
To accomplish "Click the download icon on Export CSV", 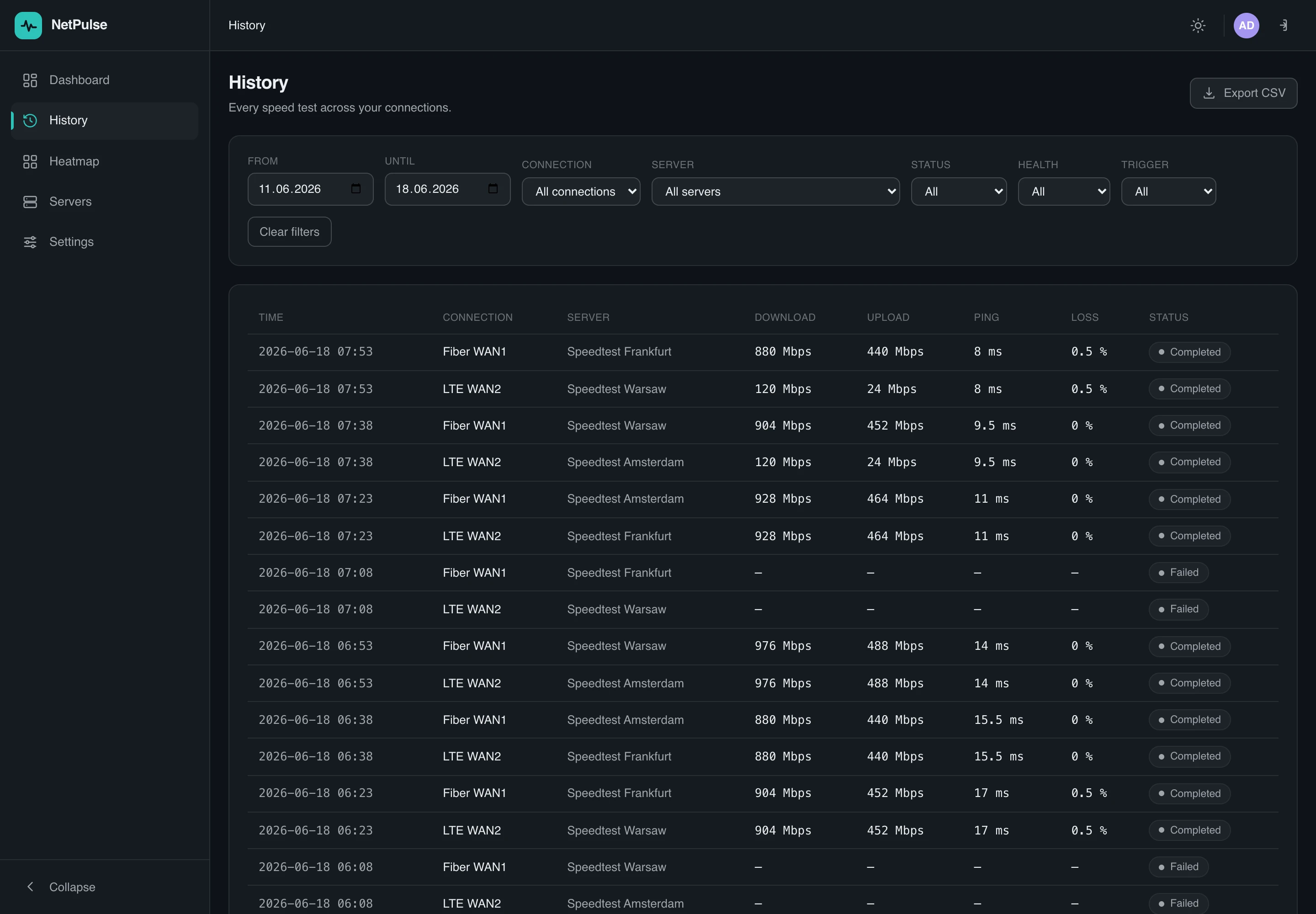I will point(1209,93).
